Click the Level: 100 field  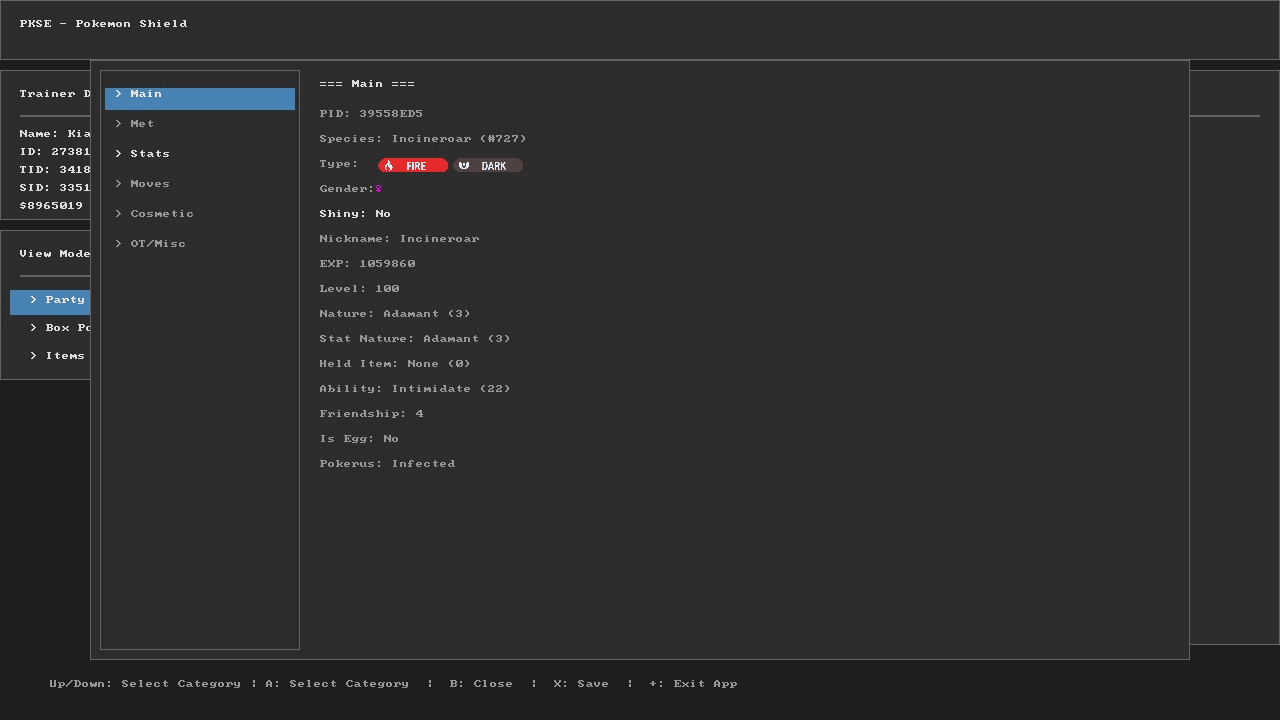click(359, 289)
